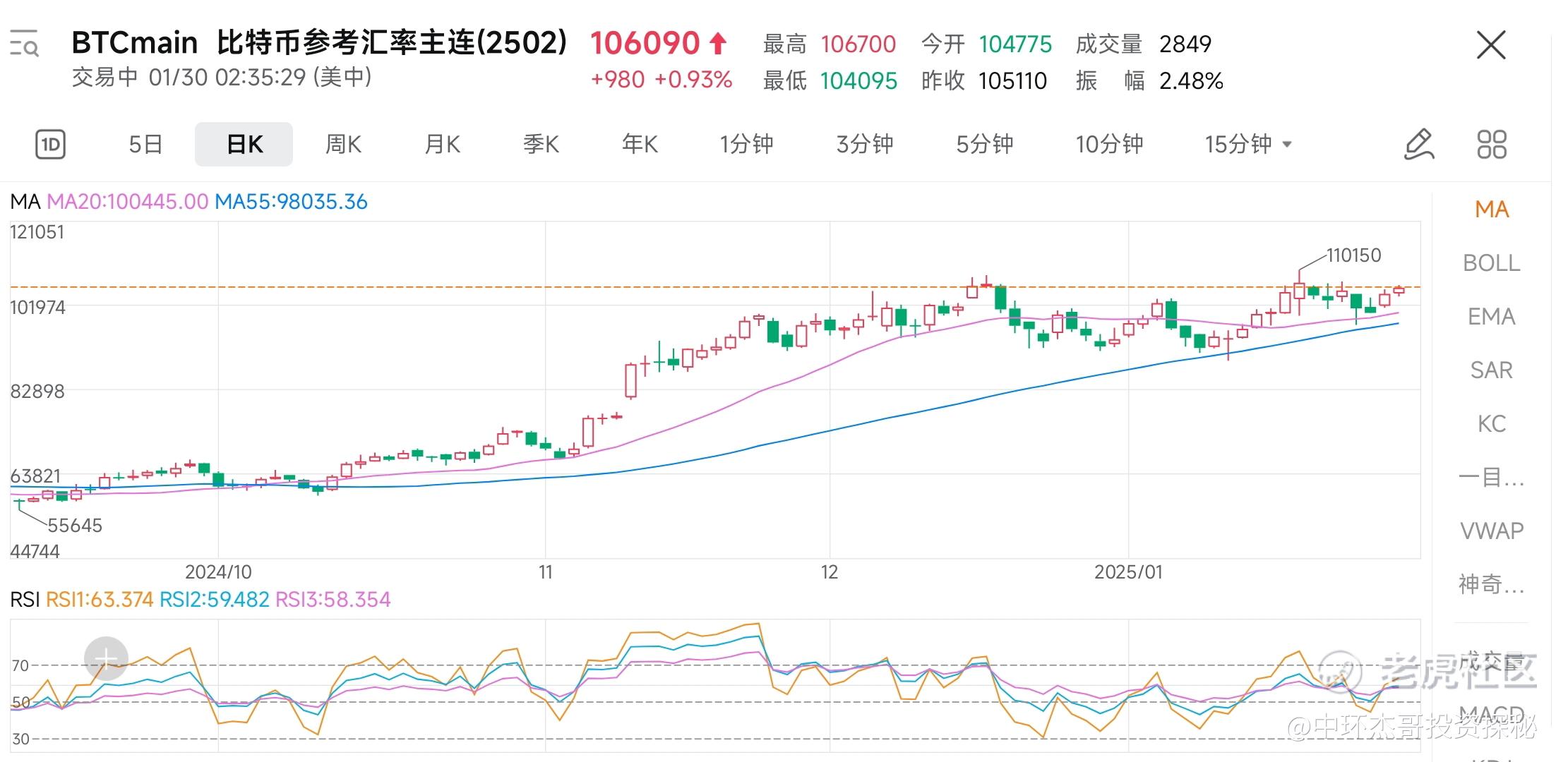Expand the 15分钟 interval dropdown arrow
The height and width of the screenshot is (762, 1568).
[1287, 145]
